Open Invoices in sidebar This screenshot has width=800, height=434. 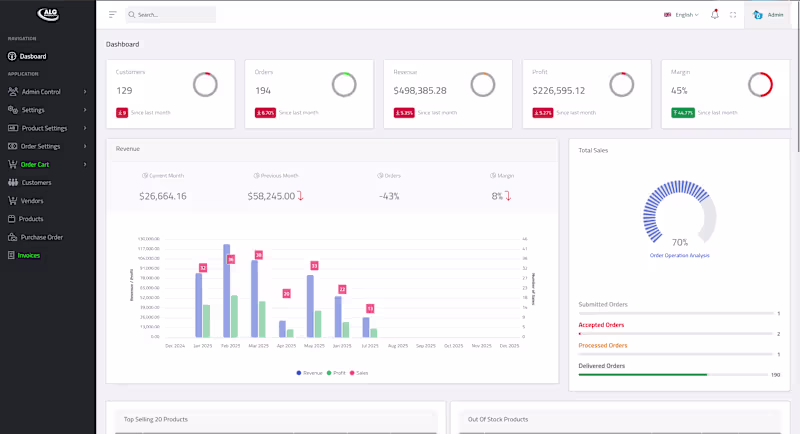(29, 256)
